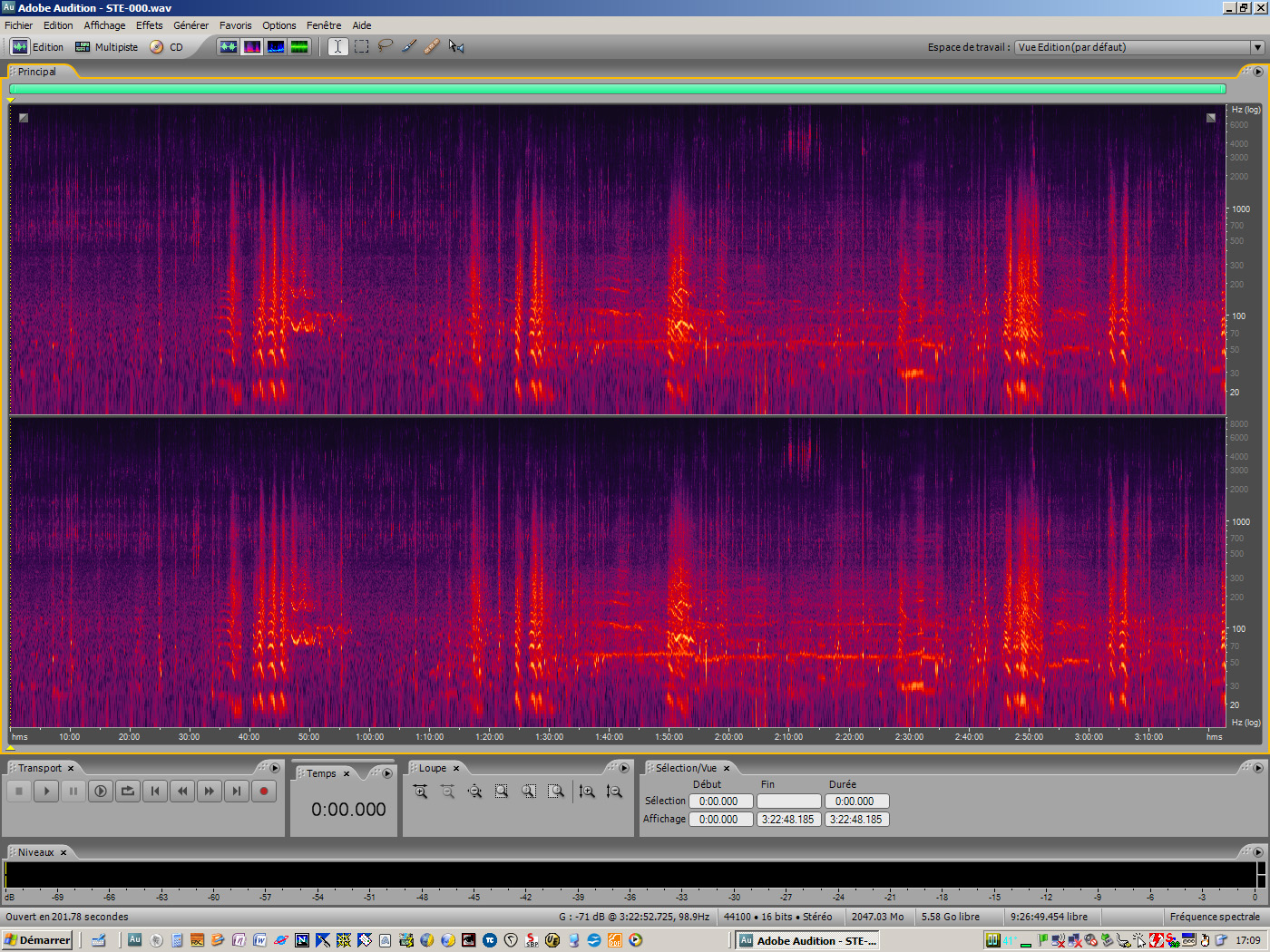Image resolution: width=1270 pixels, height=952 pixels.
Task: Open the Transport panel options menu
Action: 275,768
